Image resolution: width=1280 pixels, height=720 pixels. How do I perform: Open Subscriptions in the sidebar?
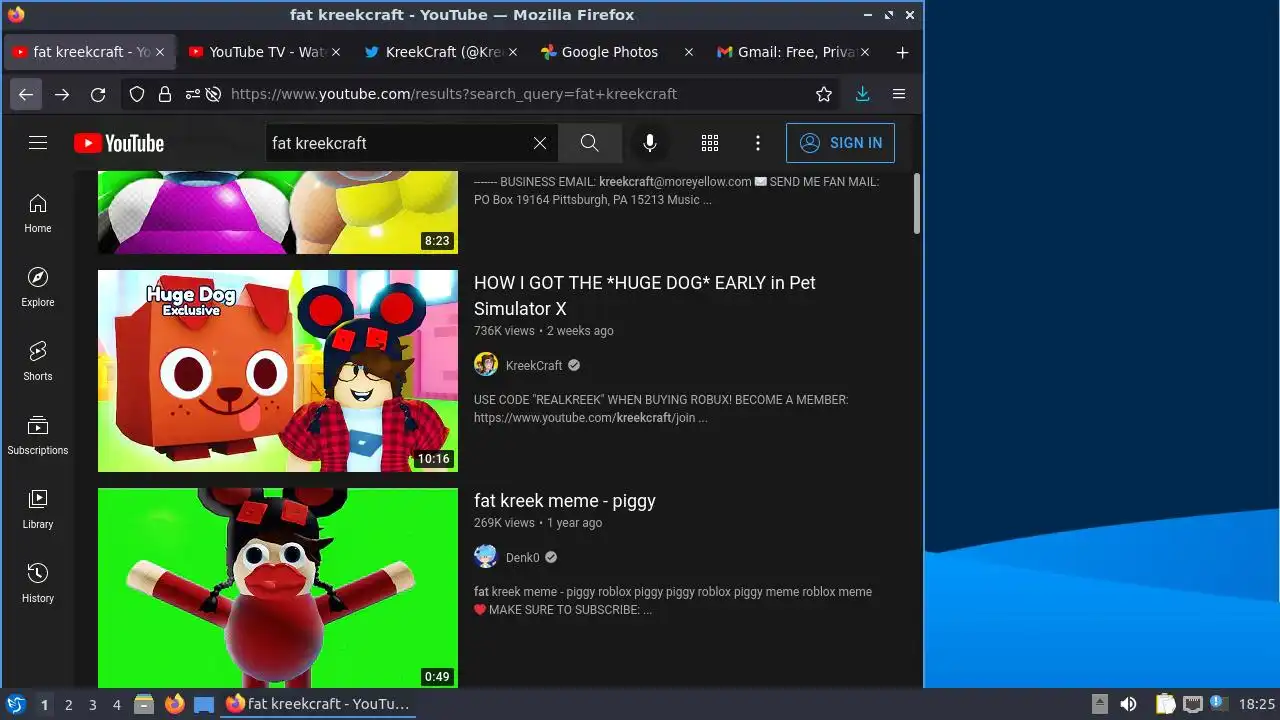38,436
